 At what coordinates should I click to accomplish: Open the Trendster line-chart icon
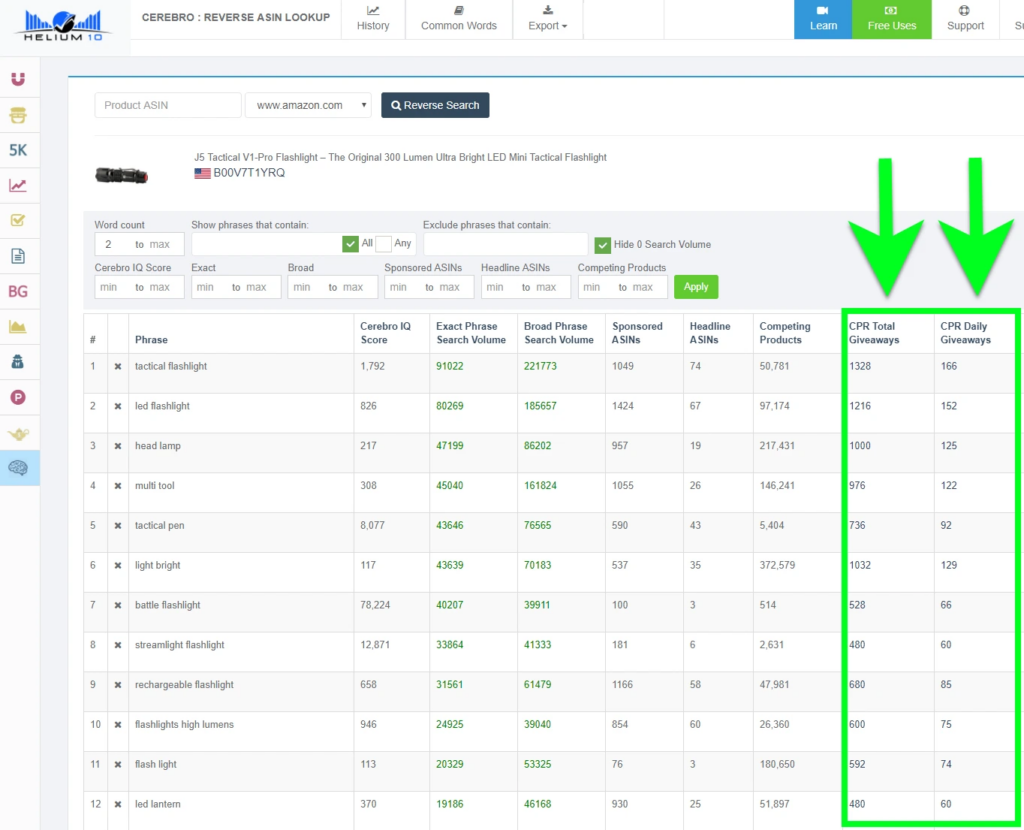[18, 185]
